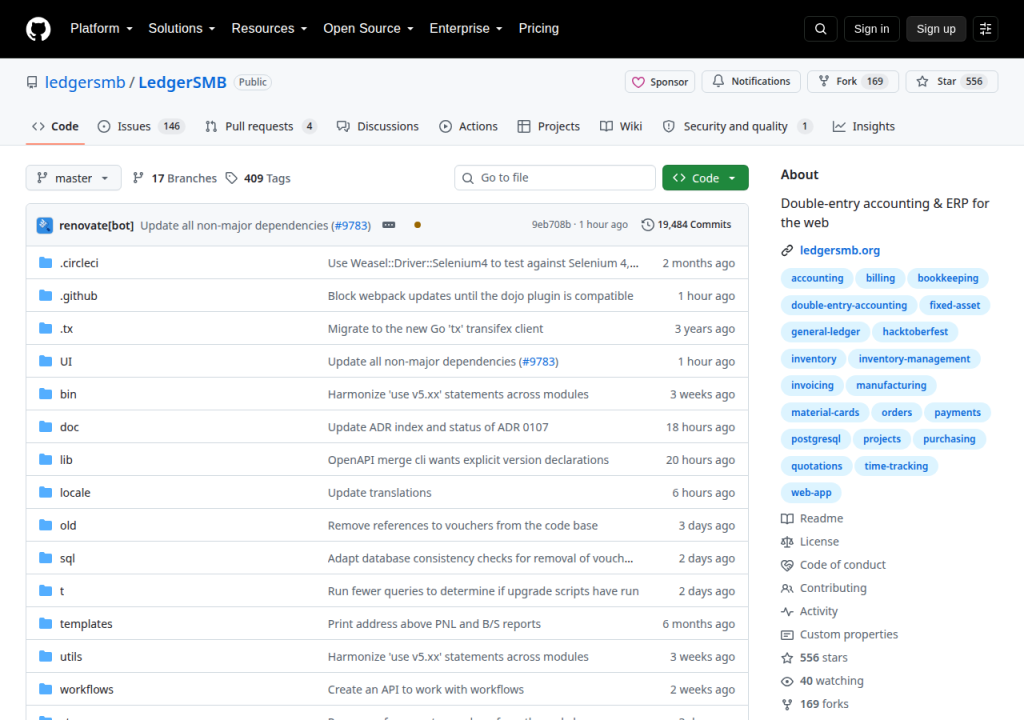This screenshot has width=1024, height=720.
Task: Select the hacktoberfest topic tag
Action: (915, 332)
